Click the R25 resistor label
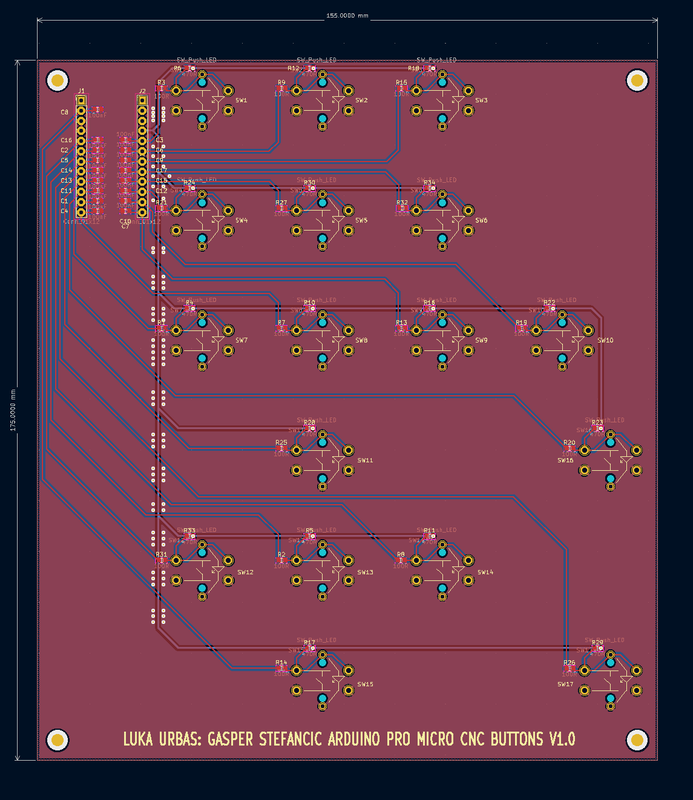Viewport: 693px width, 800px height. point(281,442)
